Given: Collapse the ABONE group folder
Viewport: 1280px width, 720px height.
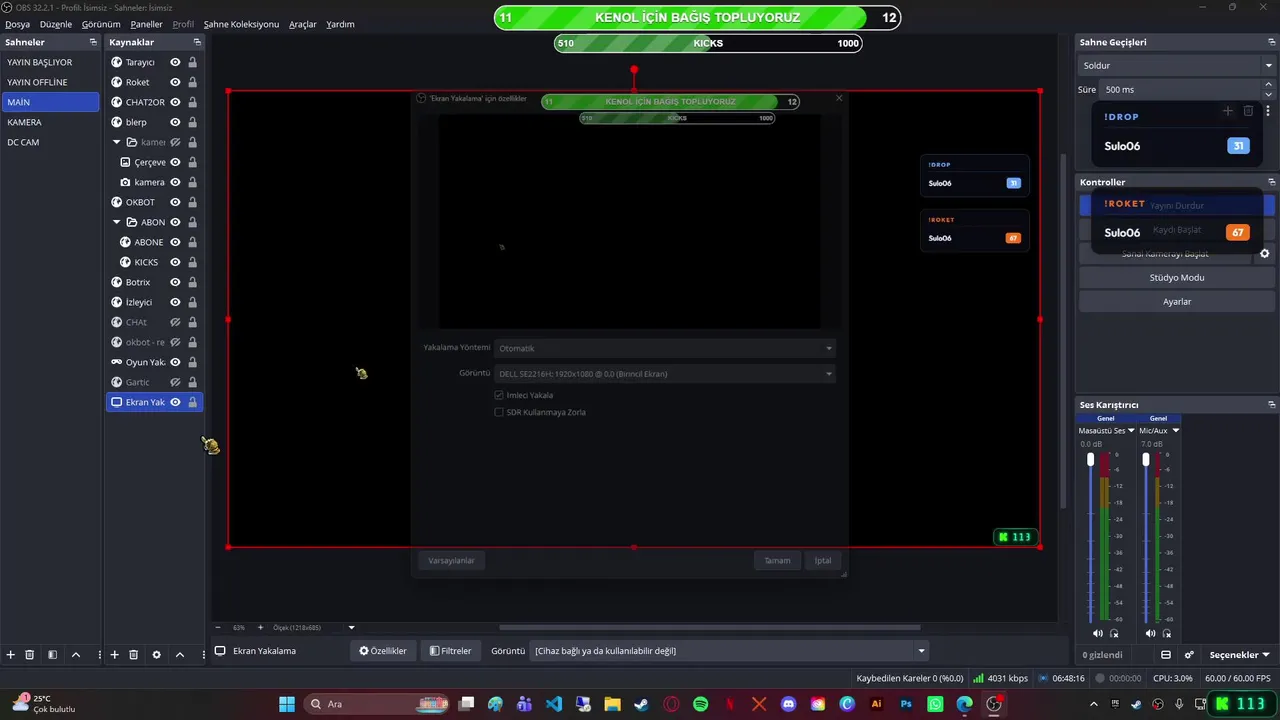Looking at the screenshot, I should pos(116,222).
